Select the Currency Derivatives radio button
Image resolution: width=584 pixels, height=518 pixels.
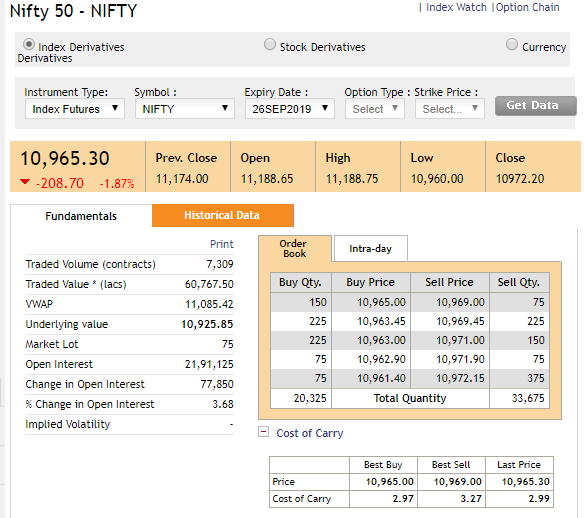click(512, 44)
